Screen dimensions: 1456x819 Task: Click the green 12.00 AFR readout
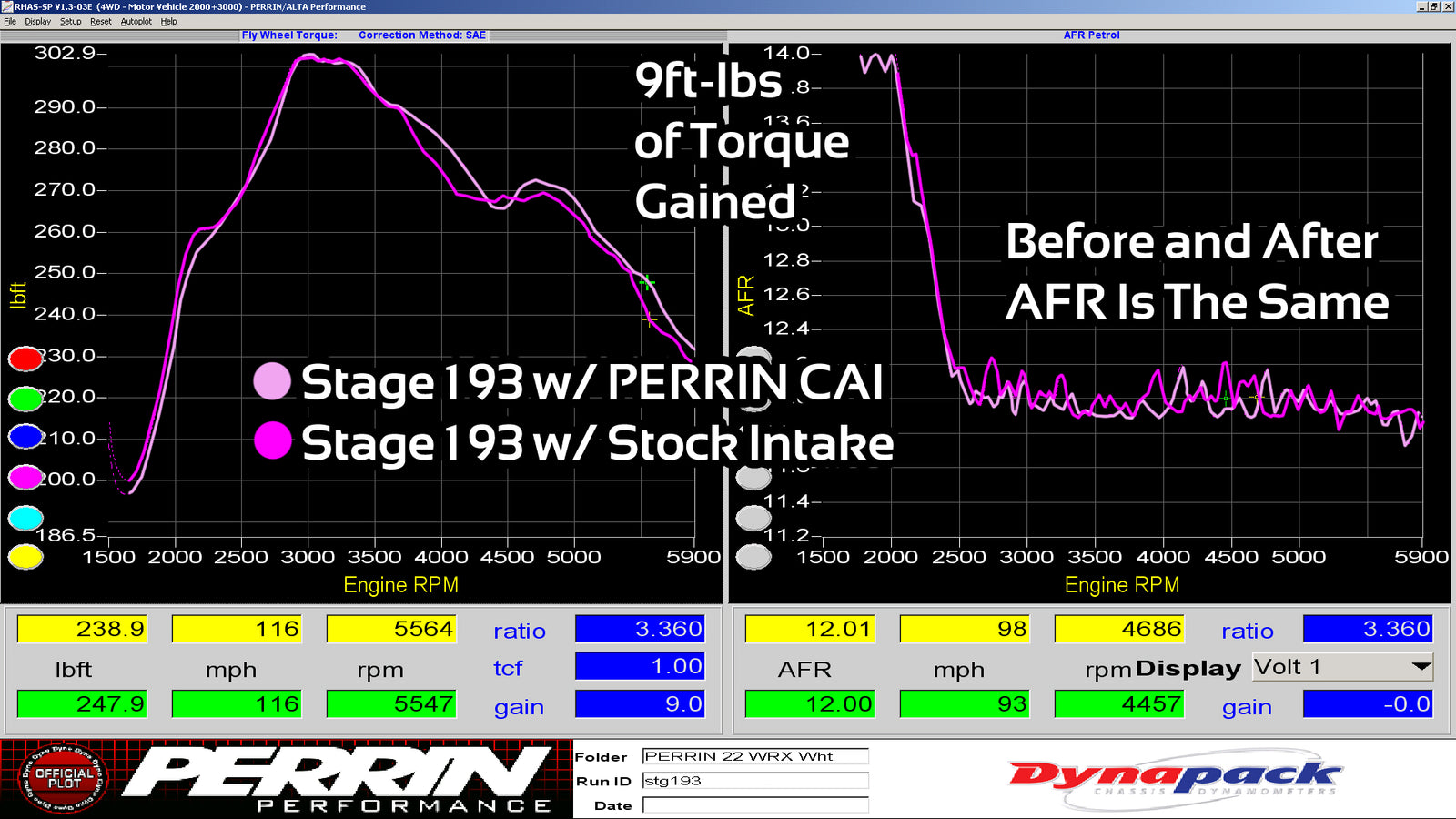[810, 703]
